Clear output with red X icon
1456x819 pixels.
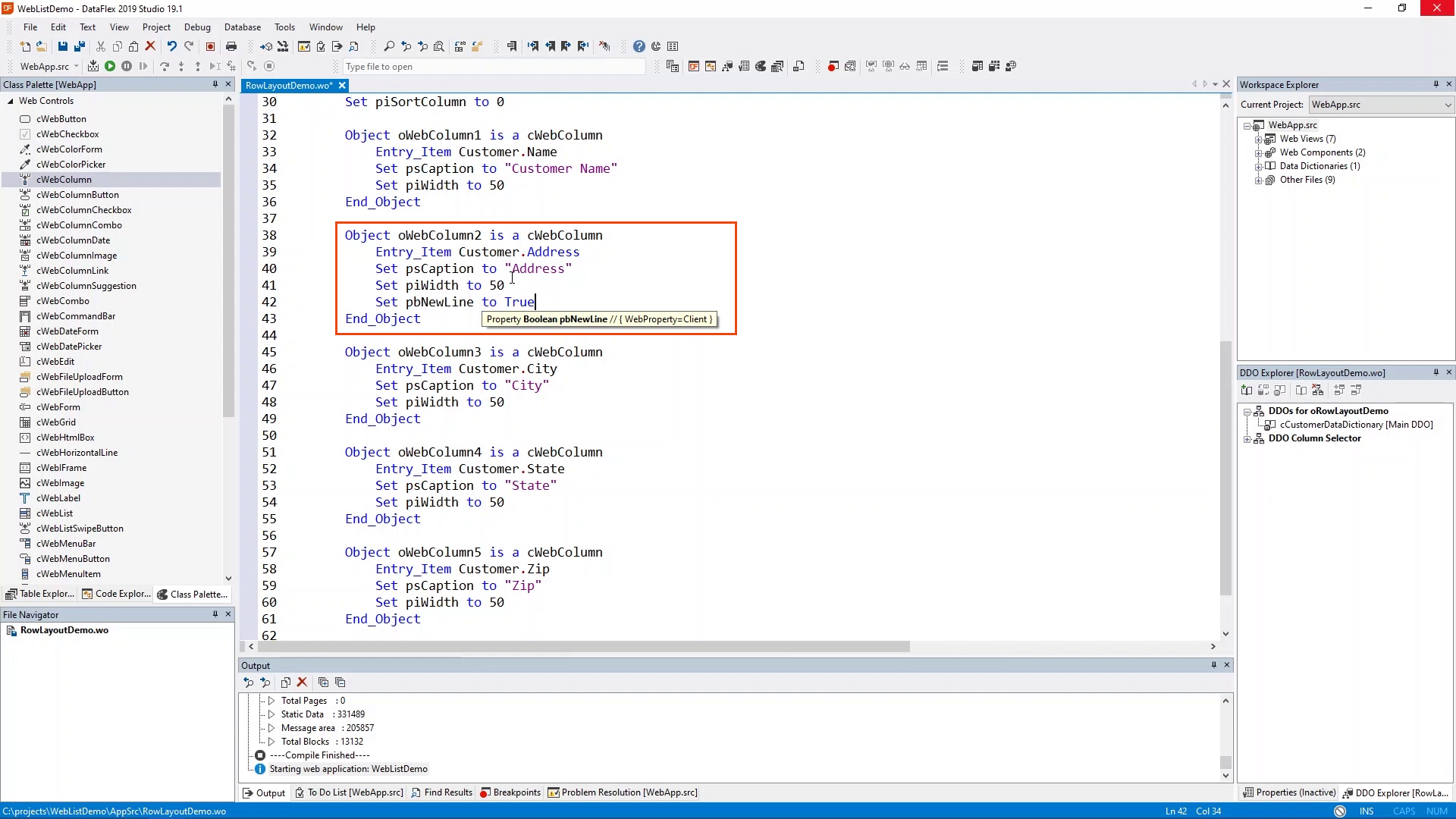click(x=302, y=682)
